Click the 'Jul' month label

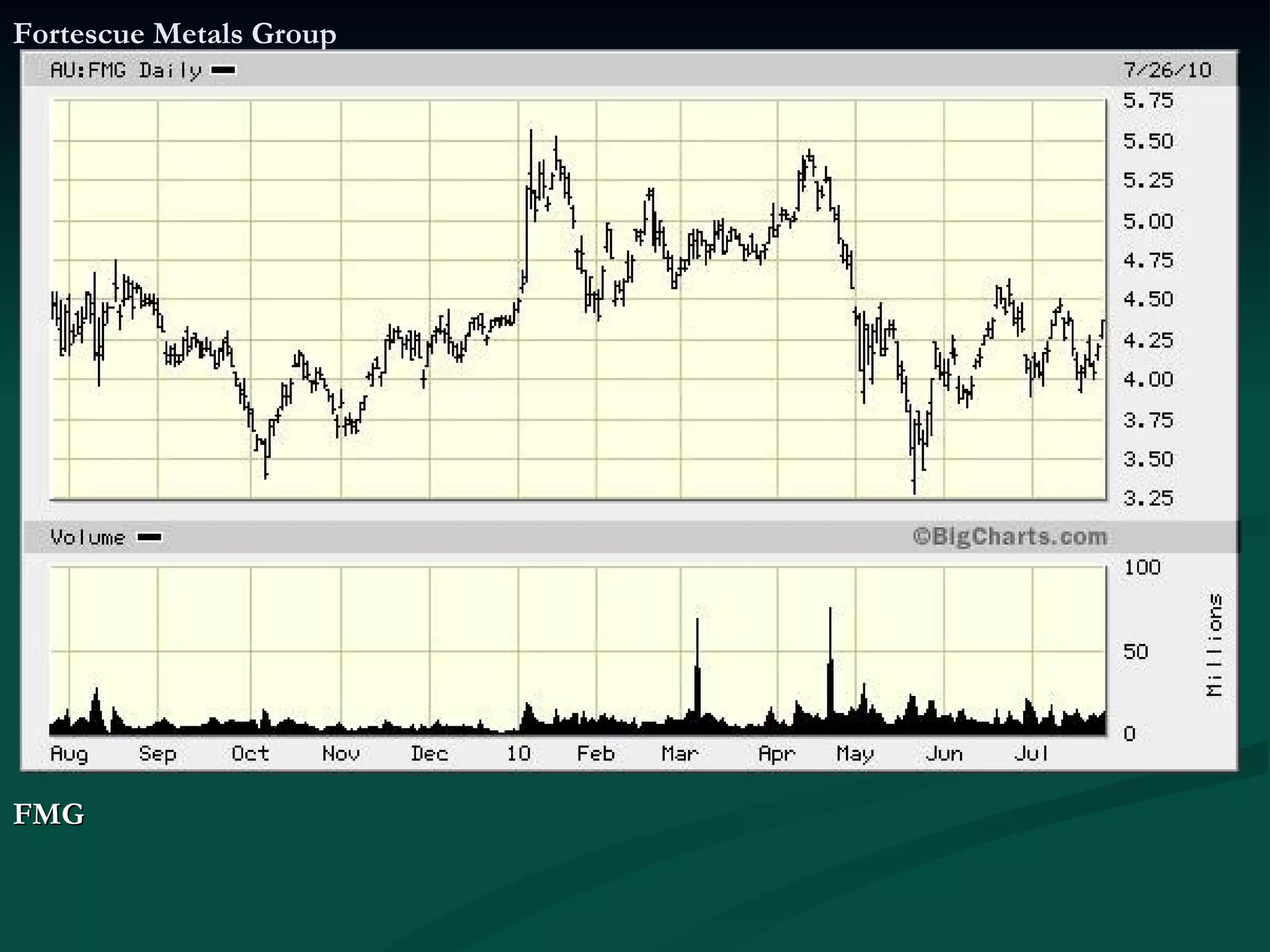pyautogui.click(x=1032, y=754)
